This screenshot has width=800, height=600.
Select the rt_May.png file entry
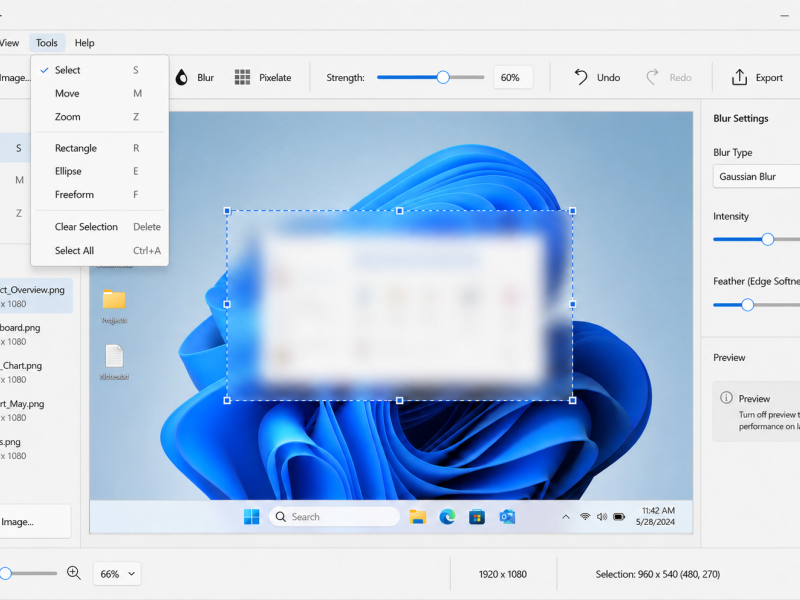(x=36, y=410)
